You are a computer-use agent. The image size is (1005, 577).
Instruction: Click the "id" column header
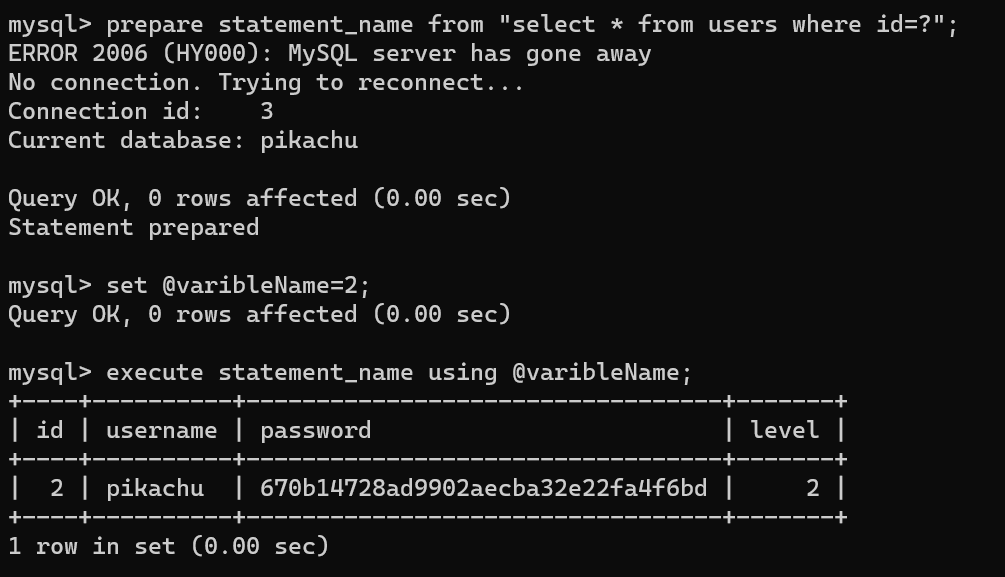[50, 431]
